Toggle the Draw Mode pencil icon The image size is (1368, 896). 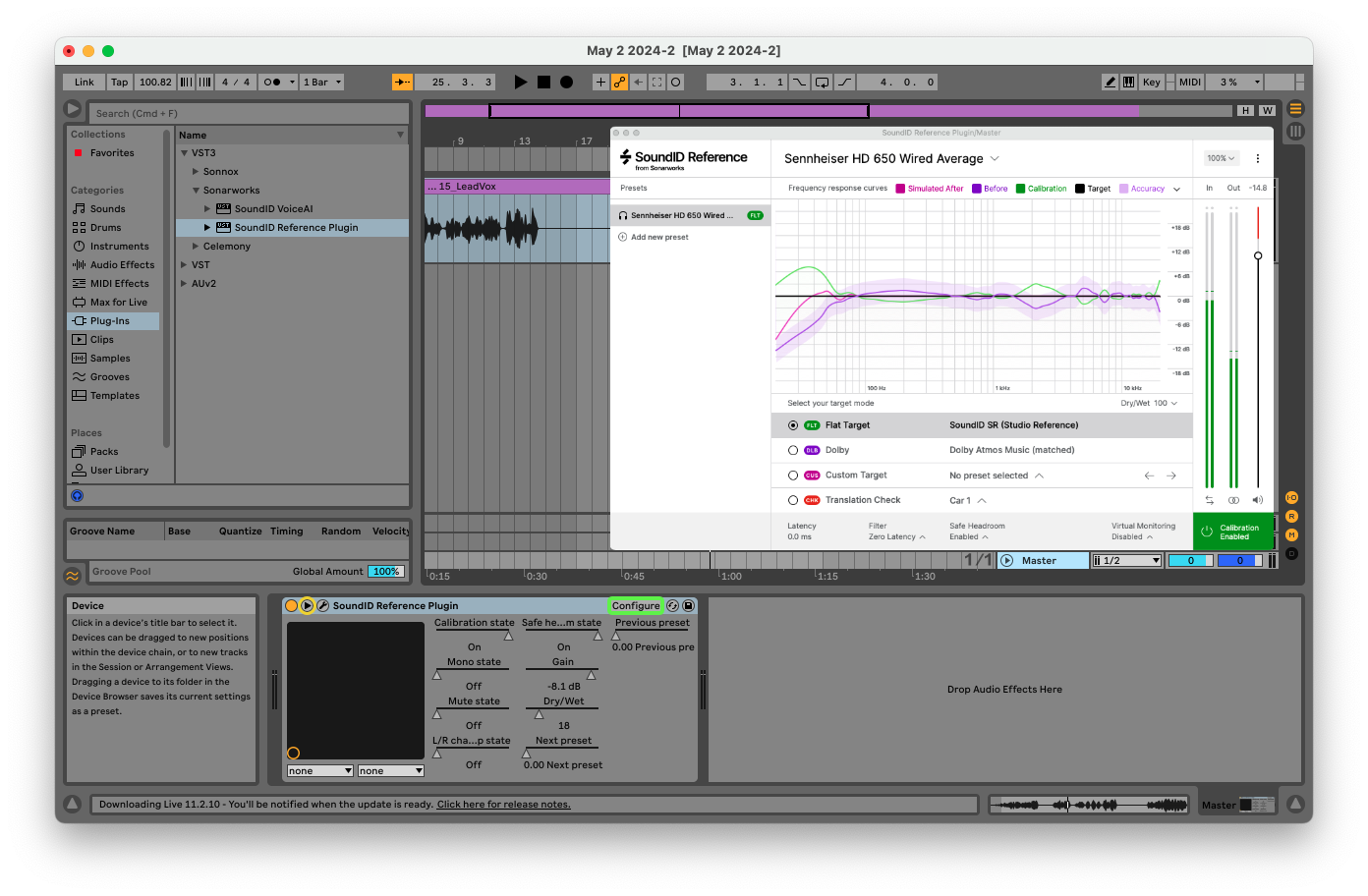click(1111, 83)
